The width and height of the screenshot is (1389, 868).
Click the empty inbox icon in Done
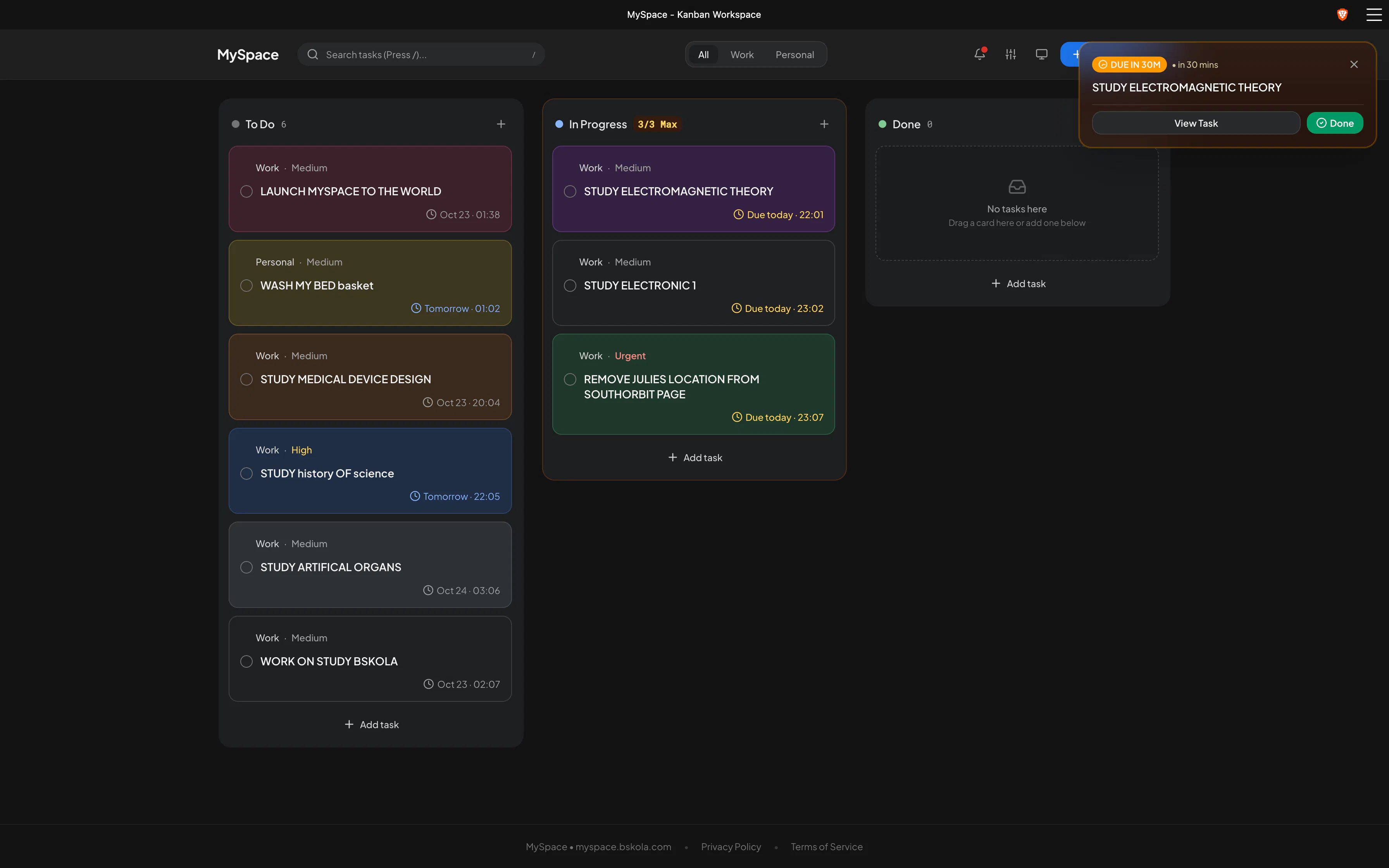(x=1017, y=186)
